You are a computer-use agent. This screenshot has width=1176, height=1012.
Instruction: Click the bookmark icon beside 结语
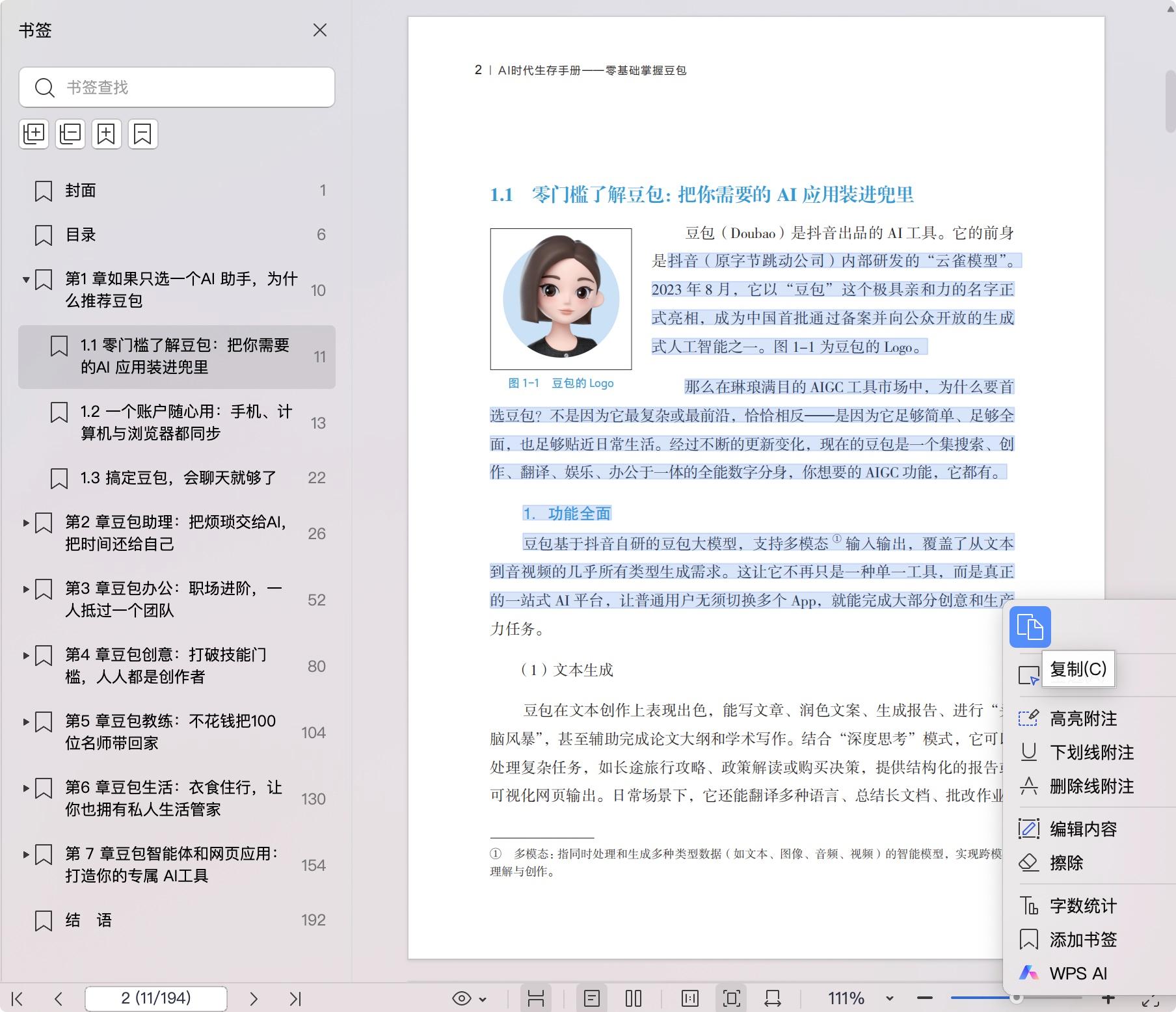point(44,921)
